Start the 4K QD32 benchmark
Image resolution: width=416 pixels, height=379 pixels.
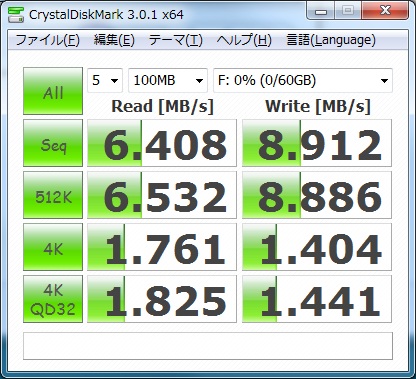pos(53,299)
